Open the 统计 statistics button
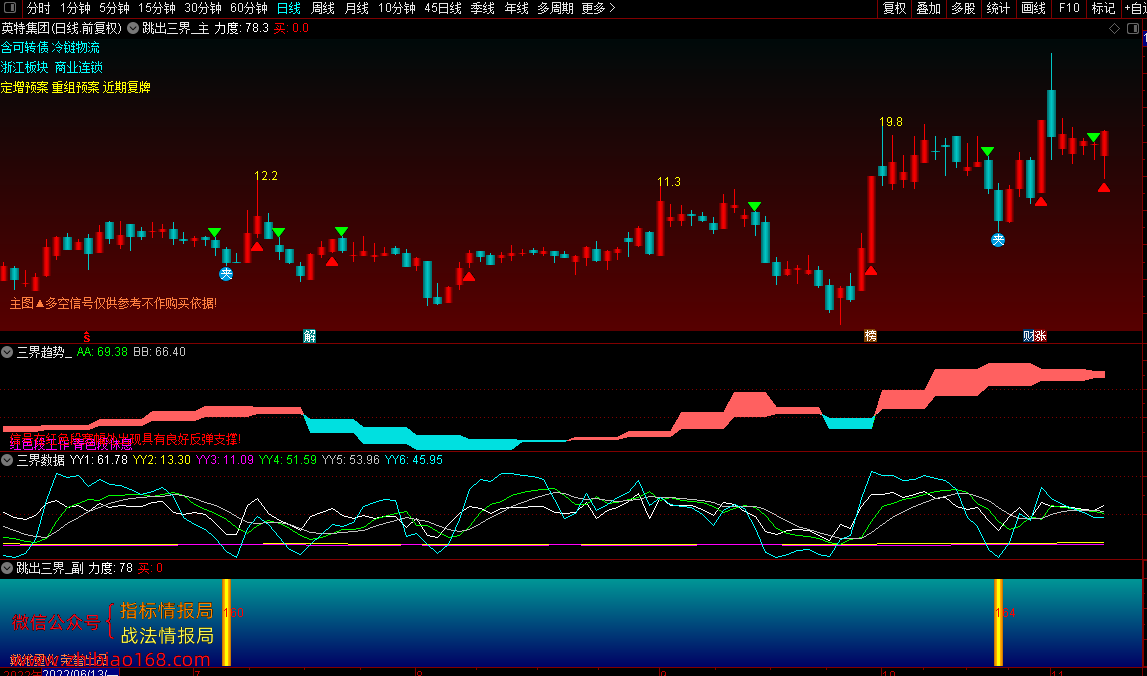1147x676 pixels. coord(998,8)
